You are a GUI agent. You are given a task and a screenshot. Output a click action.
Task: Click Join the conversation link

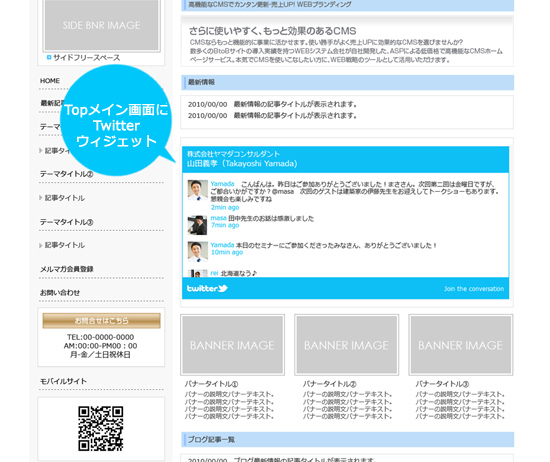pyautogui.click(x=474, y=289)
